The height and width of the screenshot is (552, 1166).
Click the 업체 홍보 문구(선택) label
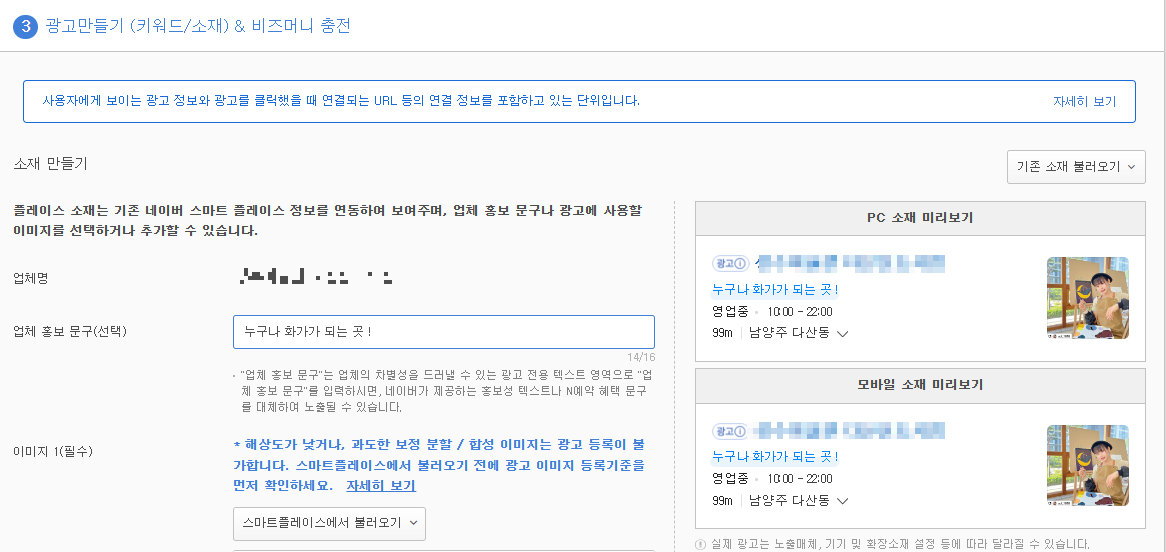(71, 332)
